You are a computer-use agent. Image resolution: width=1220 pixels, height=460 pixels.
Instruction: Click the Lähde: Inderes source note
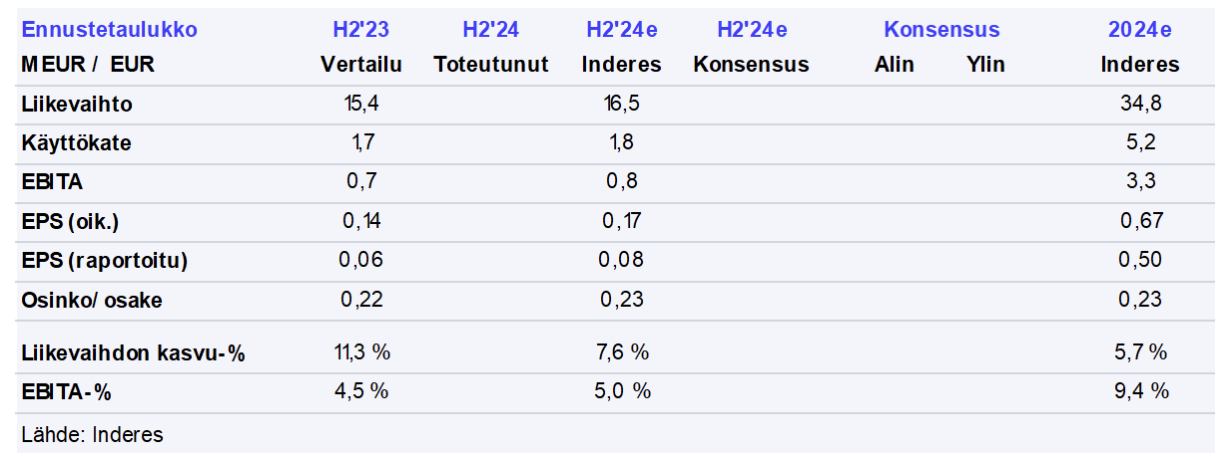(92, 434)
